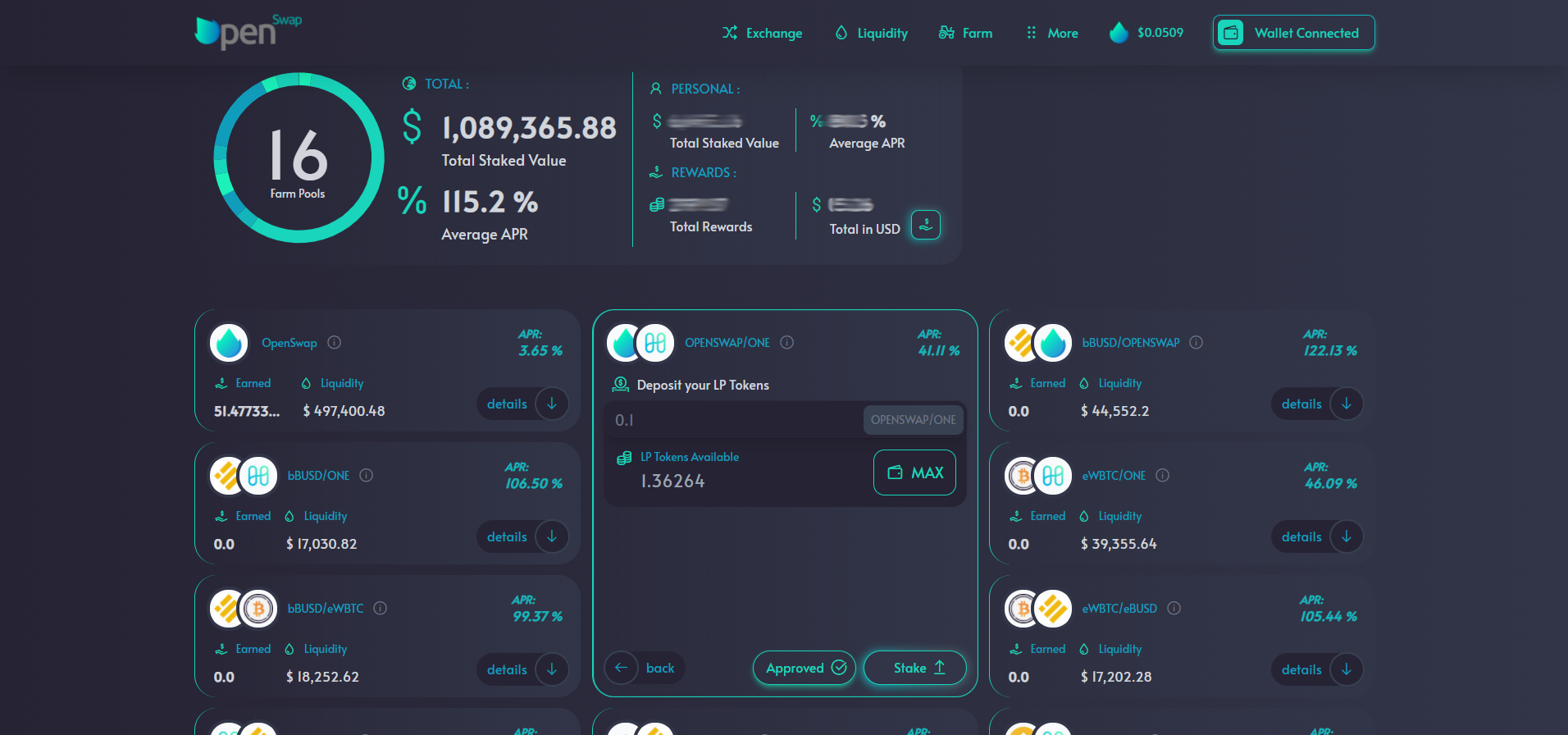Expand the More menu

[x=1052, y=33]
